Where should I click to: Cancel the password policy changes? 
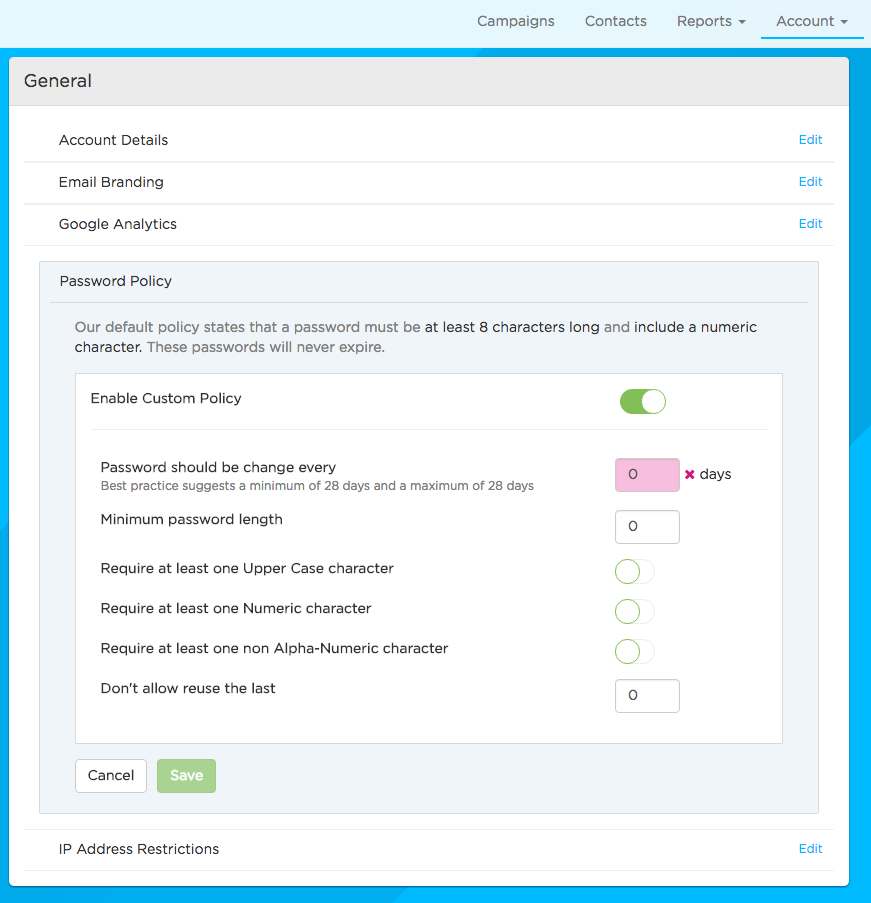[111, 776]
